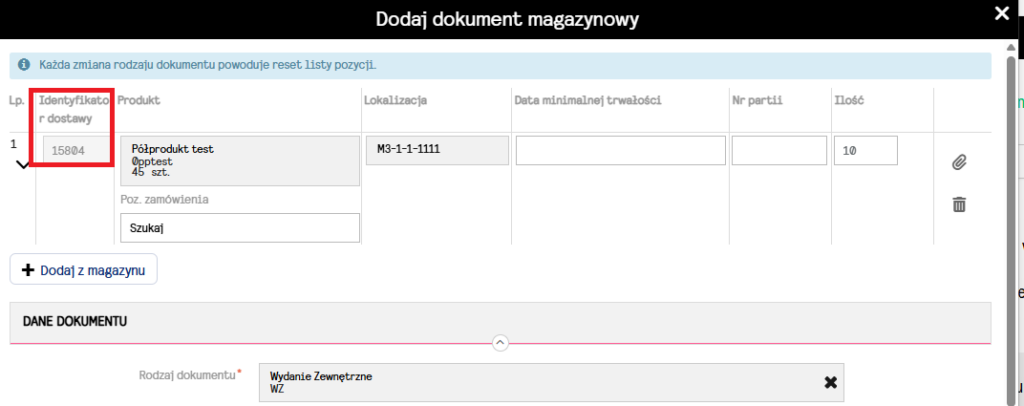
Task: Click the Produkt column header
Action: 139,100
